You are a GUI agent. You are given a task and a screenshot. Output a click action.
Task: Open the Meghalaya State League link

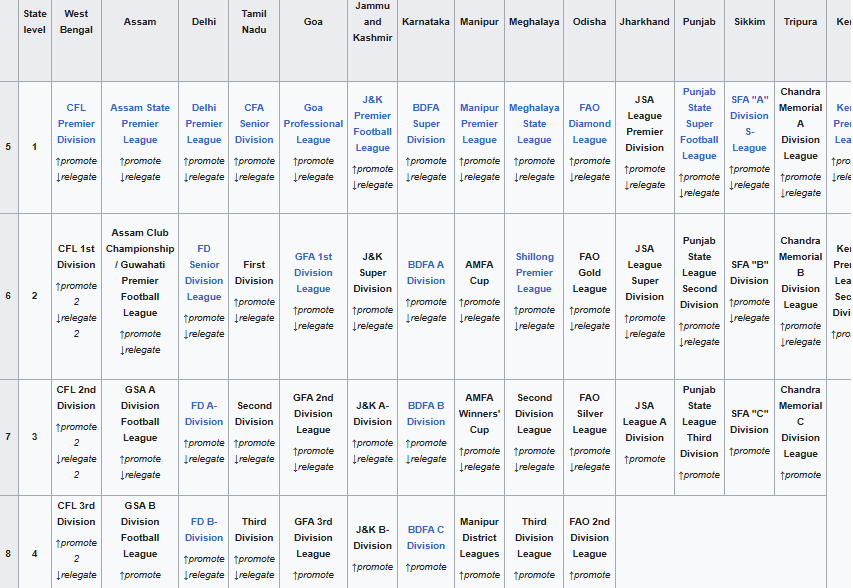(x=534, y=123)
